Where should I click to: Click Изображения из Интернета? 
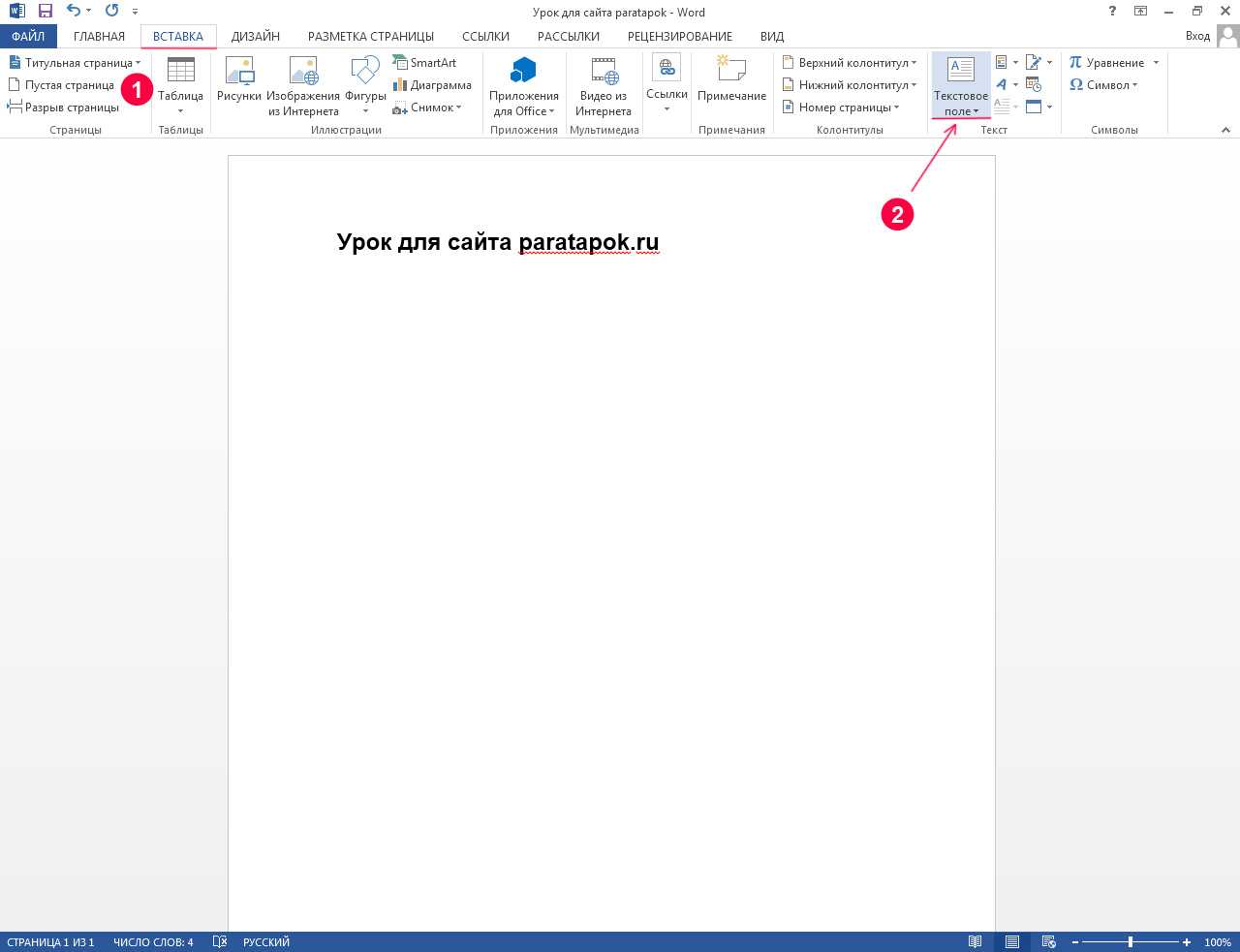pyautogui.click(x=303, y=85)
